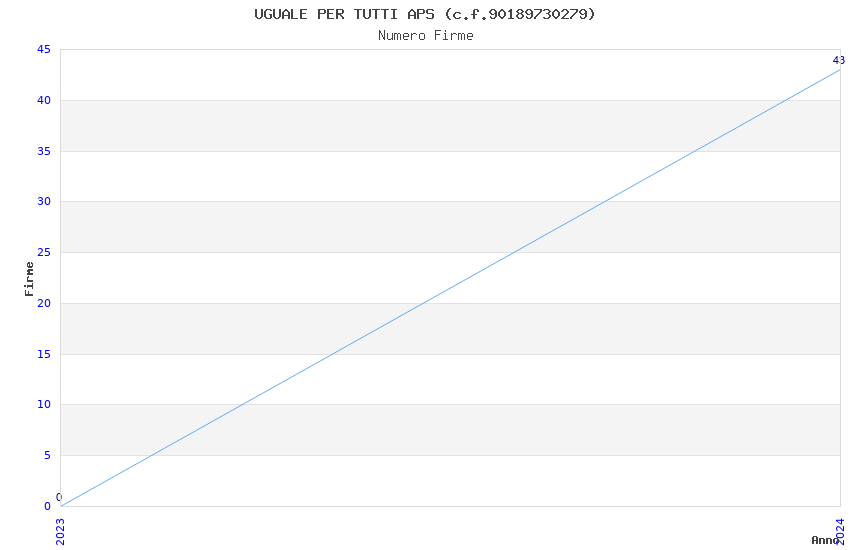Click the data point label 43
850x550 pixels.
(x=838, y=60)
